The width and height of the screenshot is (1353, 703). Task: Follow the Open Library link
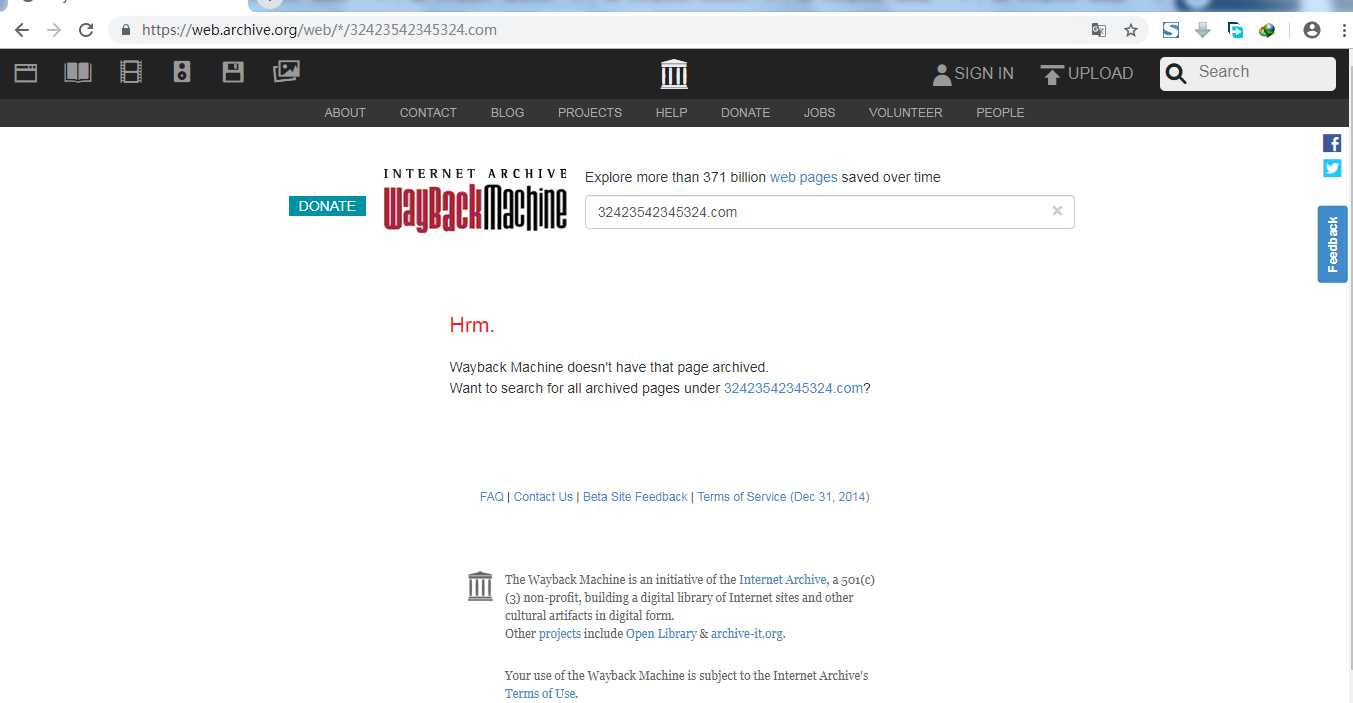[x=661, y=634]
